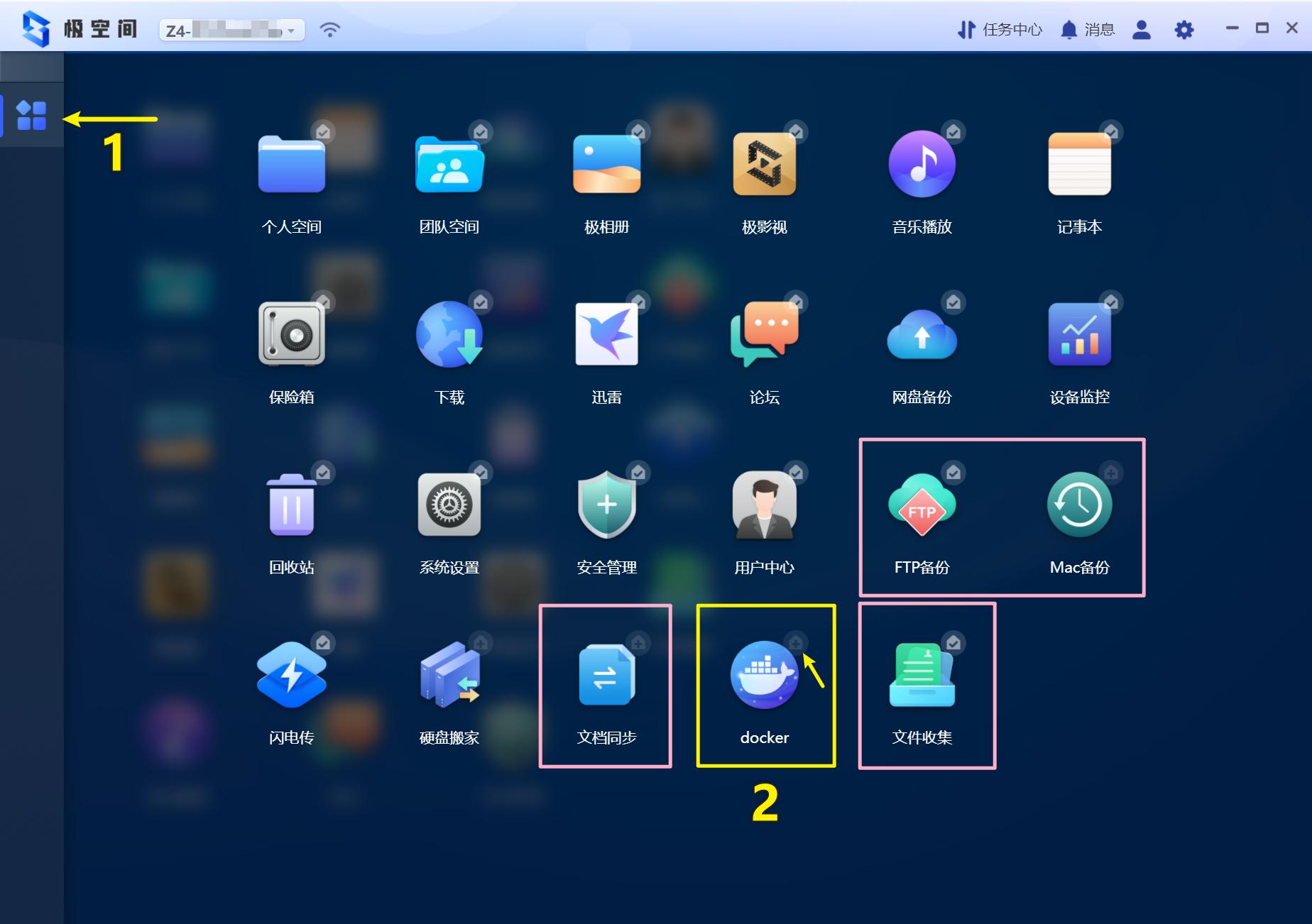The height and width of the screenshot is (924, 1312).
Task: Open 闪电传 transfer app
Action: click(291, 676)
